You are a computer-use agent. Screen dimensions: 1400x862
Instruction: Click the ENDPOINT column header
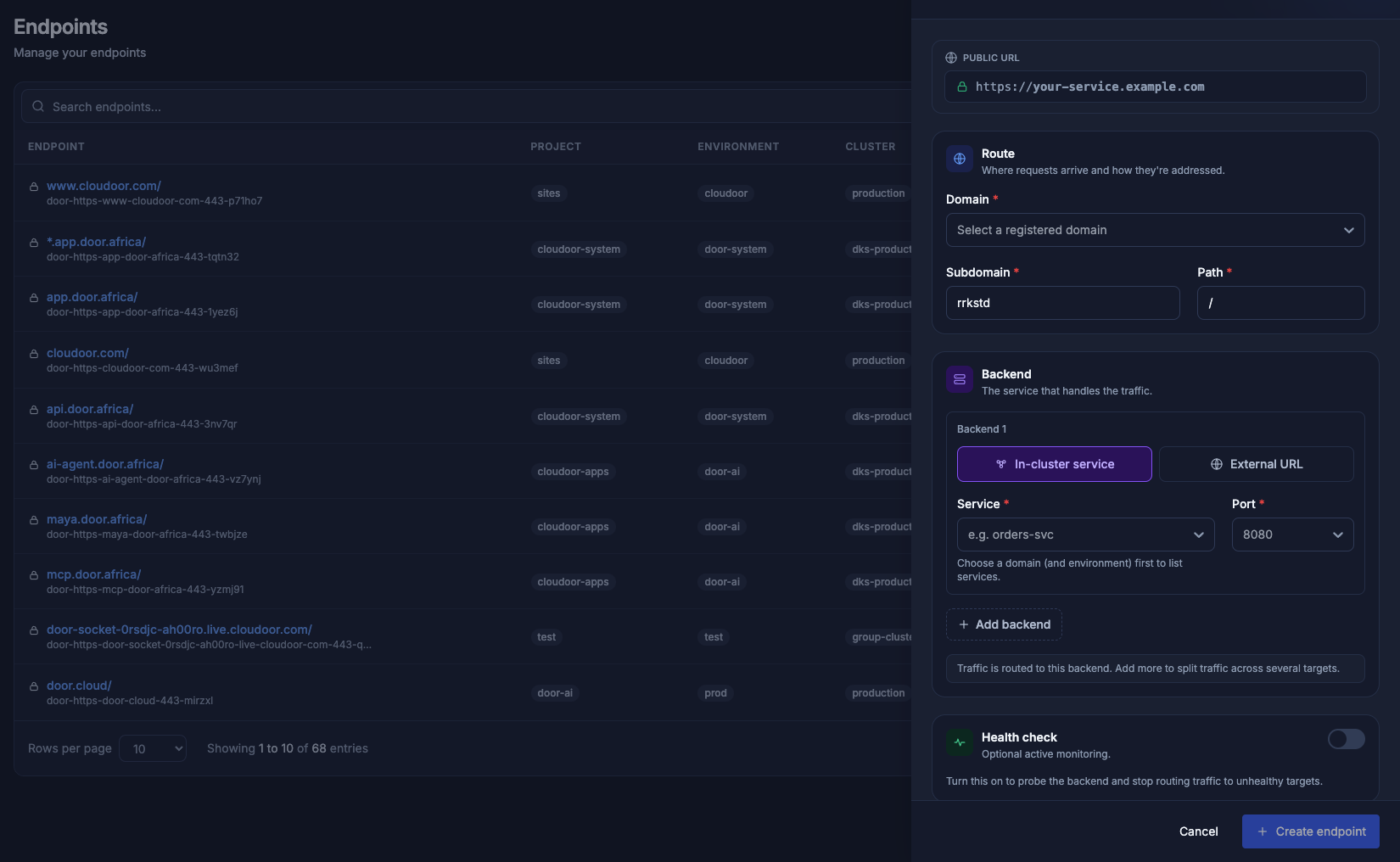[56, 147]
